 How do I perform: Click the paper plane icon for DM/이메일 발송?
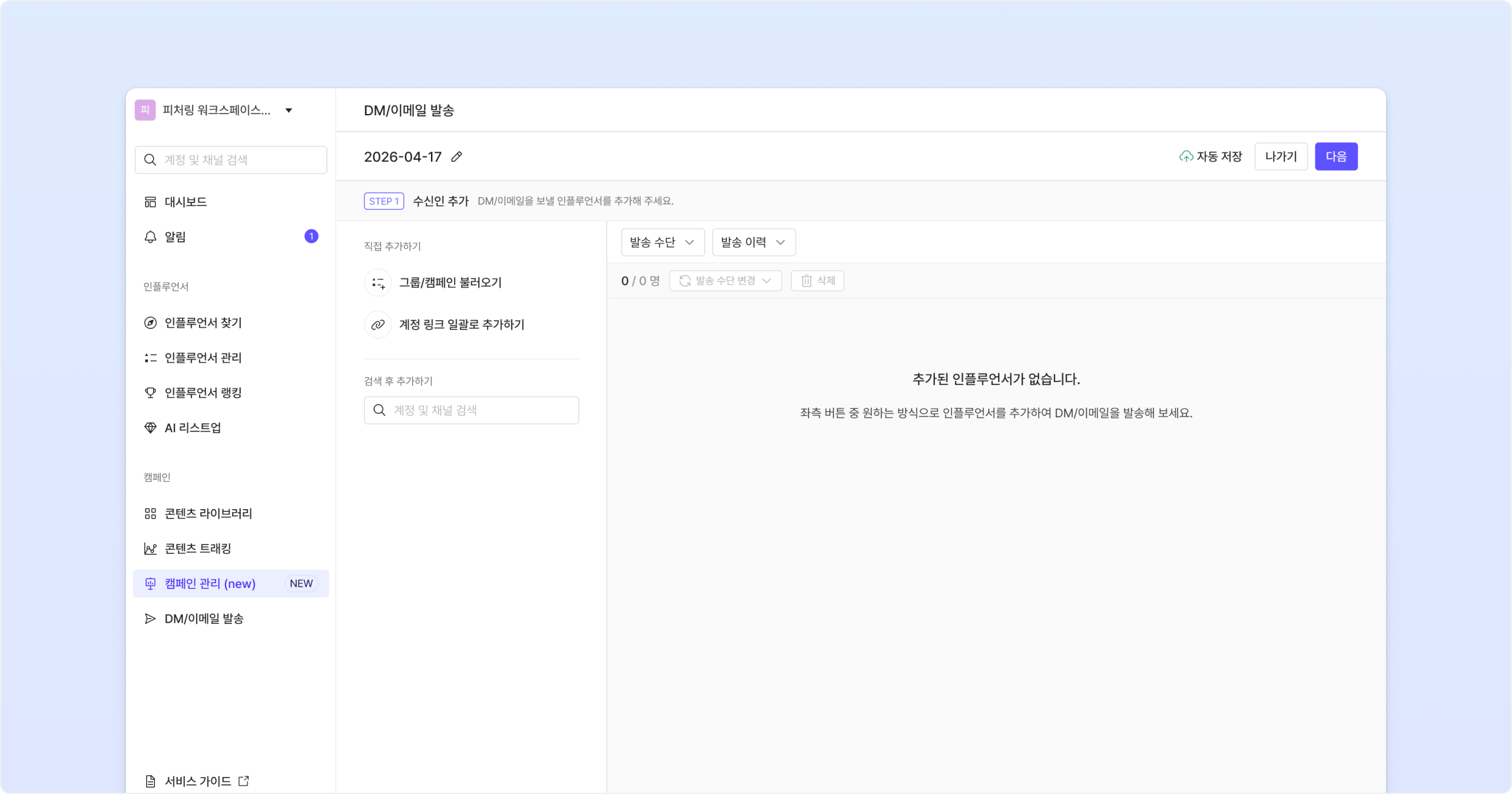[x=150, y=619]
